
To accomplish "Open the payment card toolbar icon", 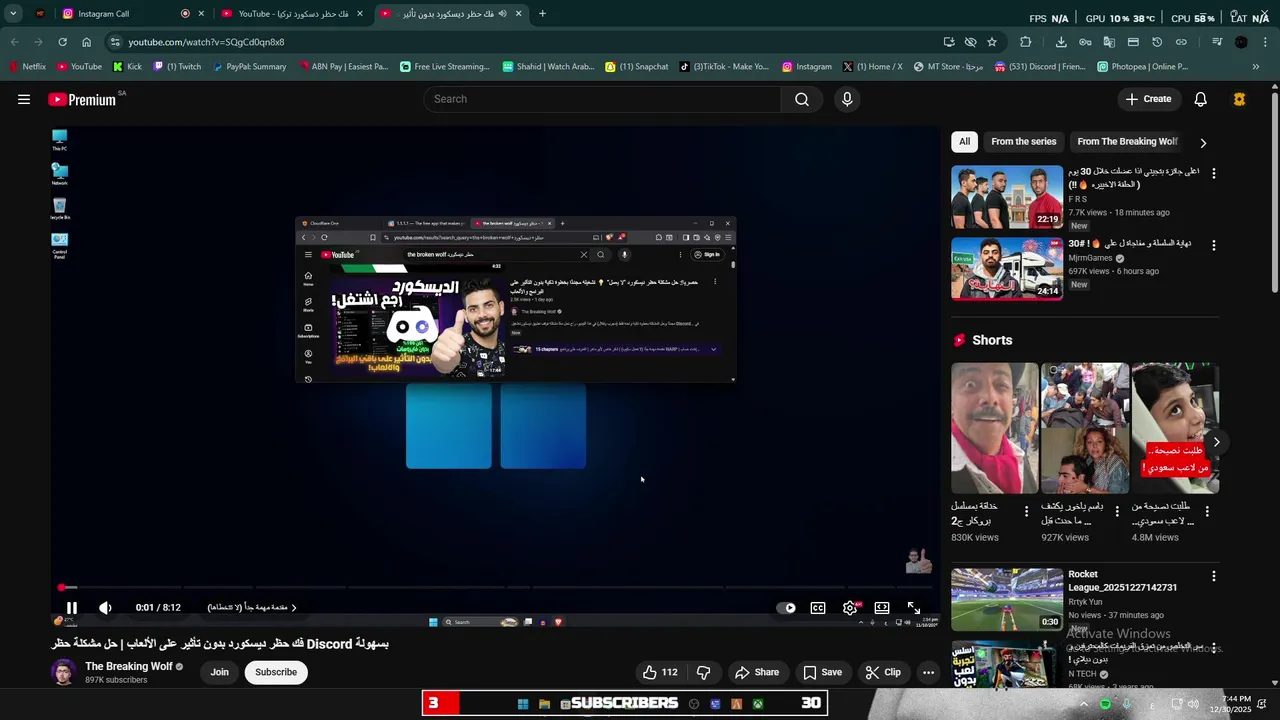I will pos(1133,42).
